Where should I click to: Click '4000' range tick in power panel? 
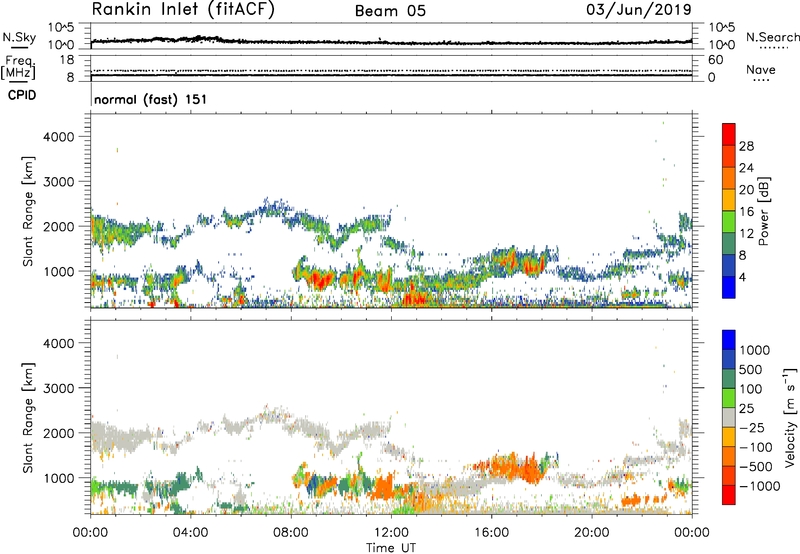coord(59,137)
